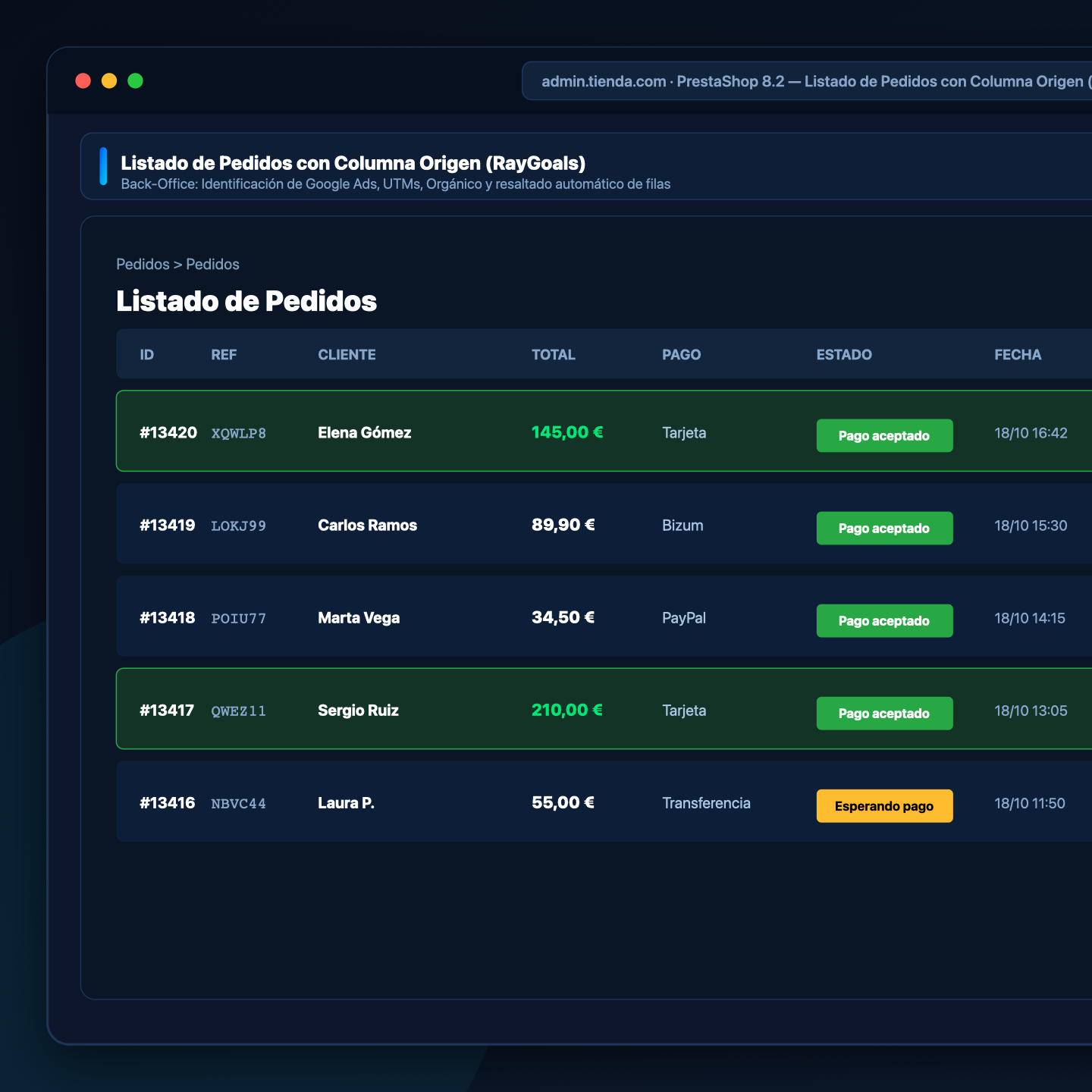Click customer Carlos Ramos
The width and height of the screenshot is (1092, 1092).
click(x=368, y=526)
